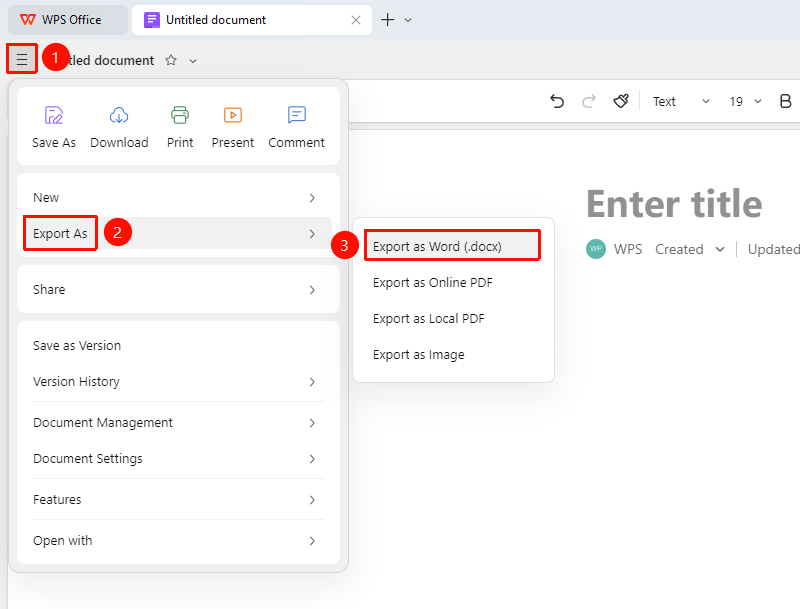
Task: Click the Enter title field
Action: 674,204
